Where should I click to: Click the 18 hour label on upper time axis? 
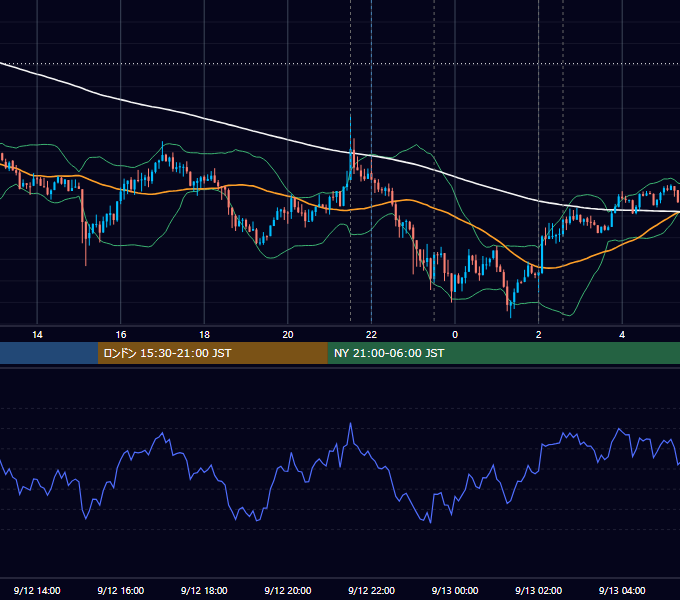(x=204, y=335)
